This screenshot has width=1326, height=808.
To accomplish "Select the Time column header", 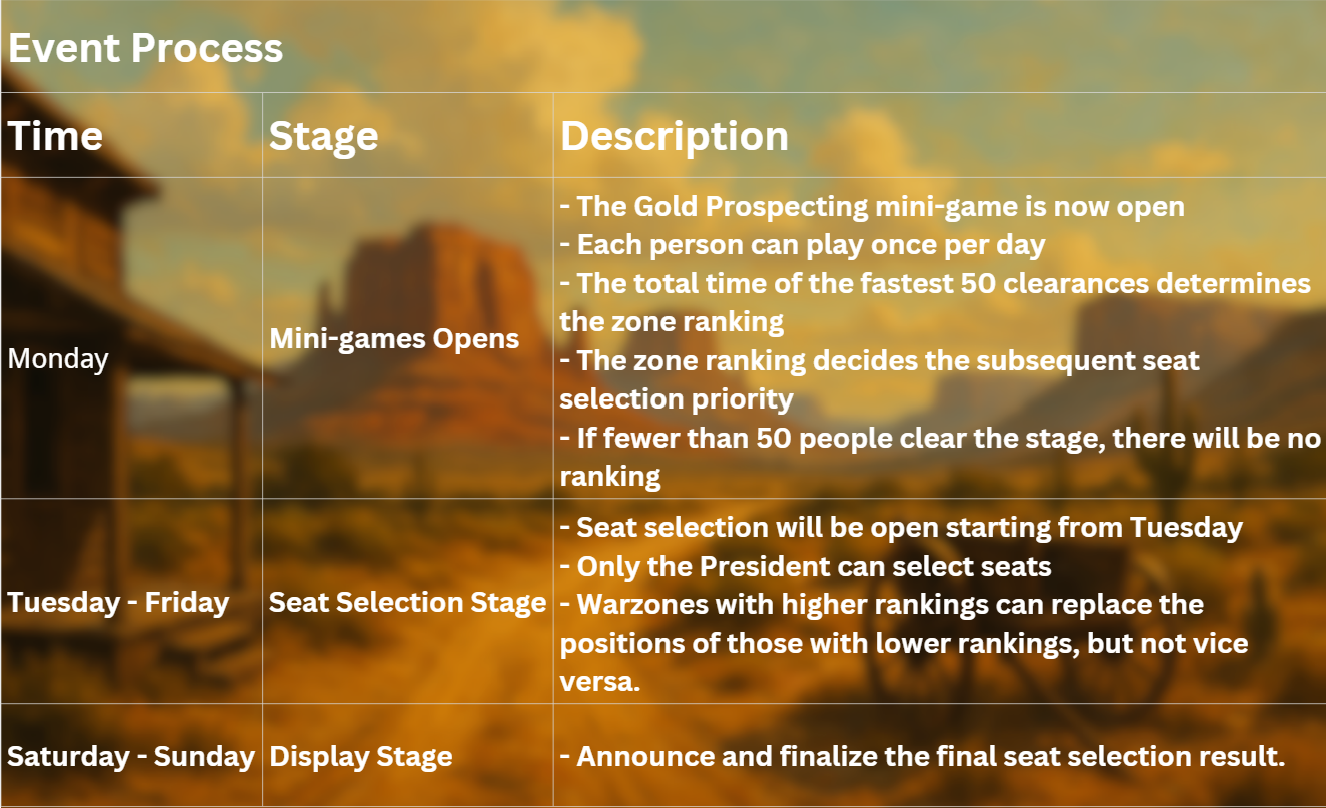I will coord(55,136).
